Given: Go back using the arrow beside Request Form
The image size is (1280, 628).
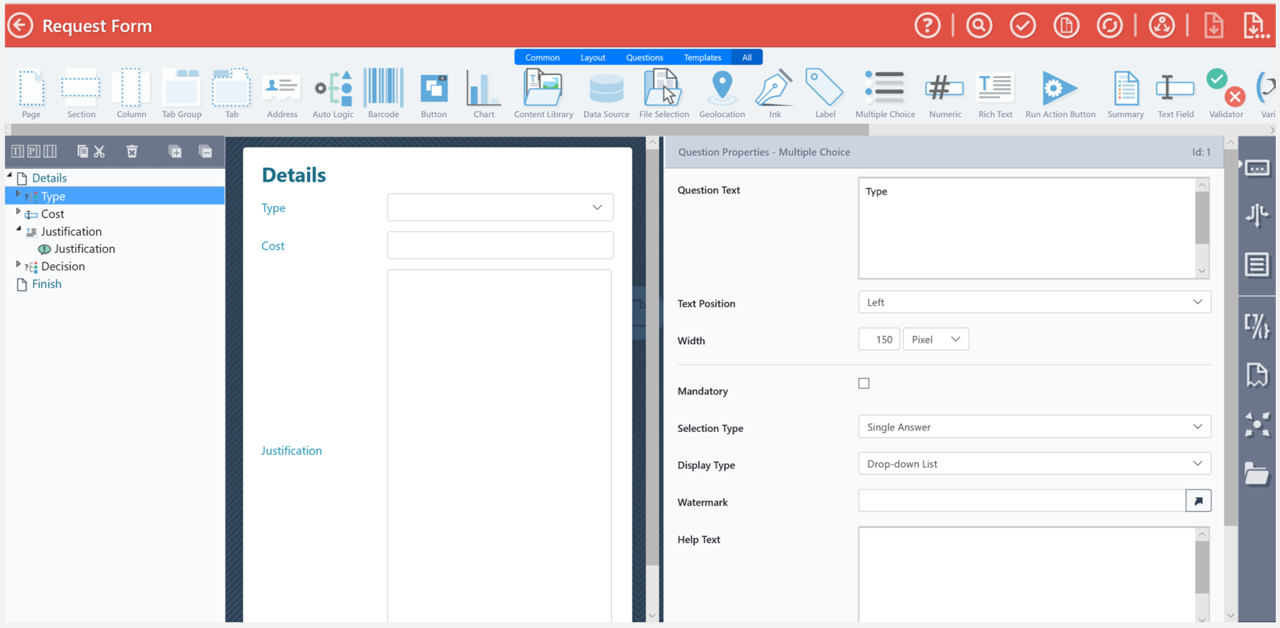Looking at the screenshot, I should coord(20,26).
